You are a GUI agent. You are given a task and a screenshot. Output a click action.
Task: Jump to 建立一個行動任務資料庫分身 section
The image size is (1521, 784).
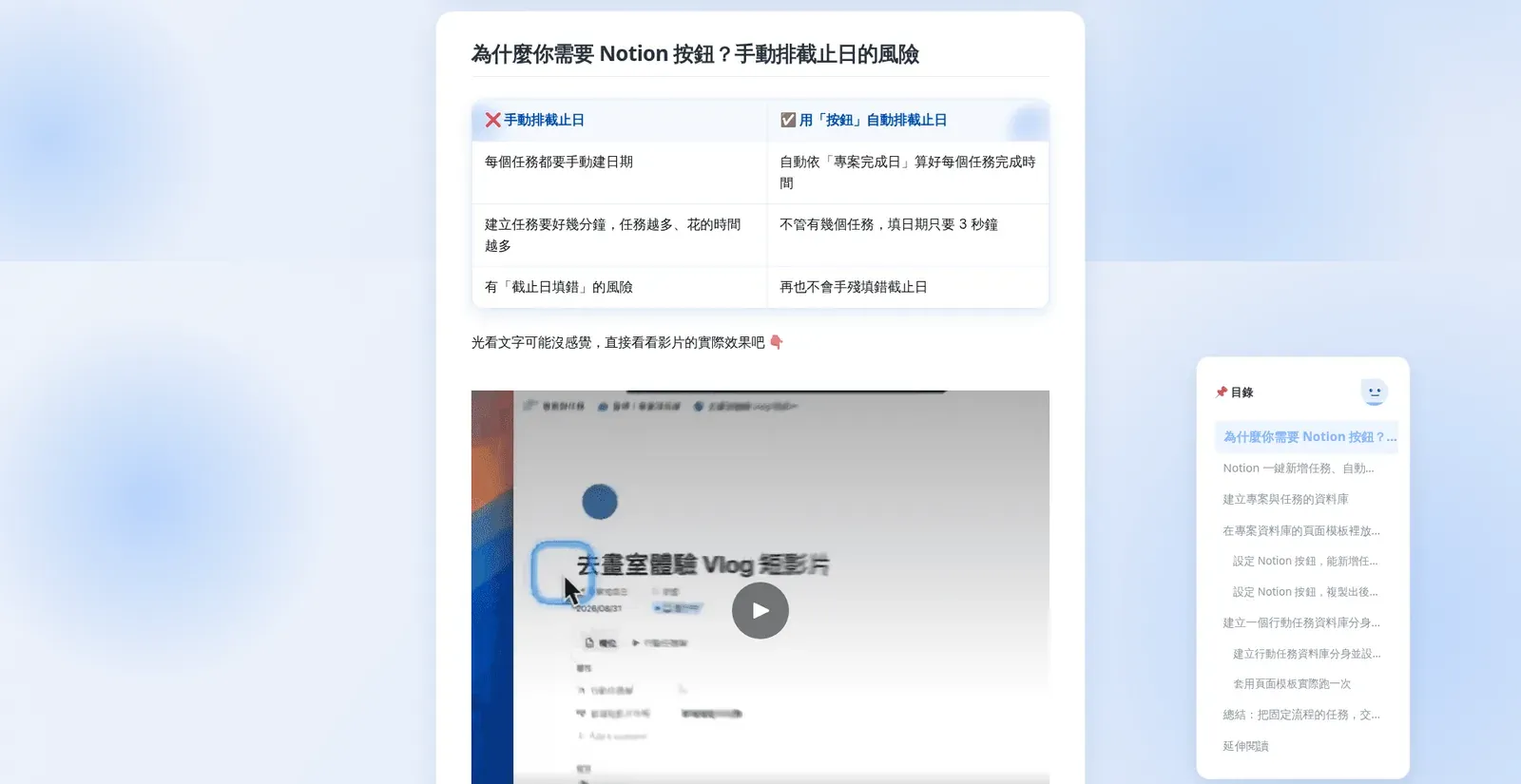click(1300, 622)
